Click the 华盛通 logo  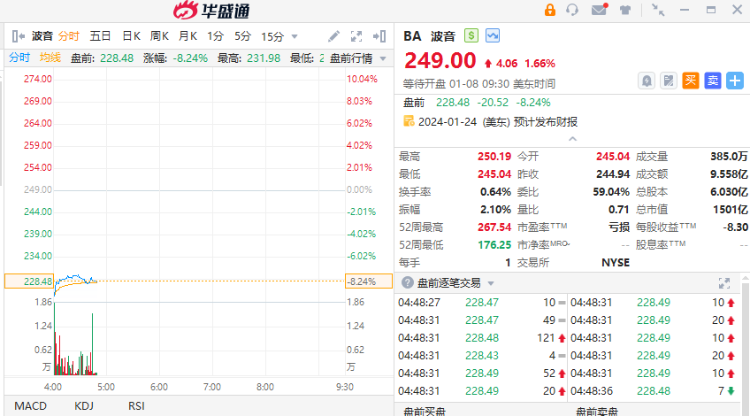211,10
